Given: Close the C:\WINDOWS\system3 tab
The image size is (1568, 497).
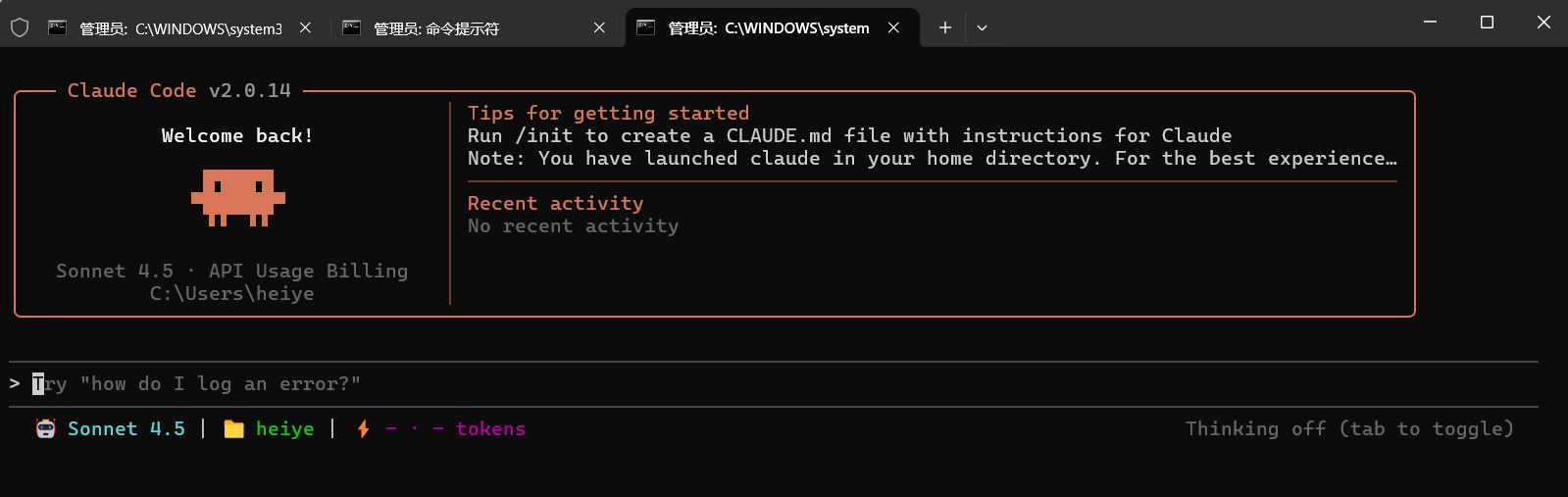Looking at the screenshot, I should click(x=305, y=27).
